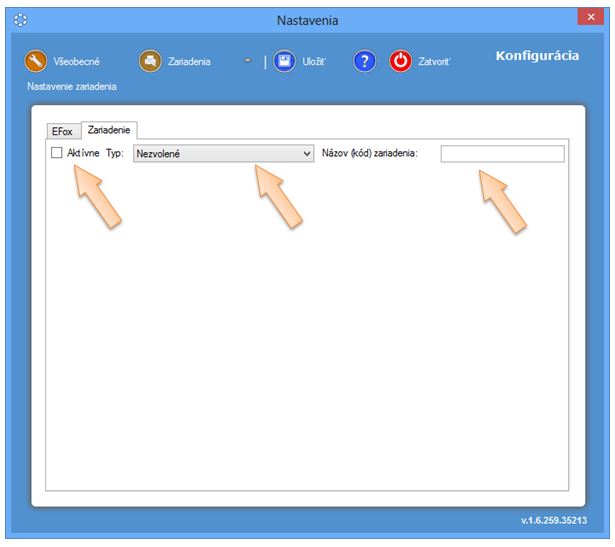Click the Všeobecné text label in toolbar

point(77,62)
